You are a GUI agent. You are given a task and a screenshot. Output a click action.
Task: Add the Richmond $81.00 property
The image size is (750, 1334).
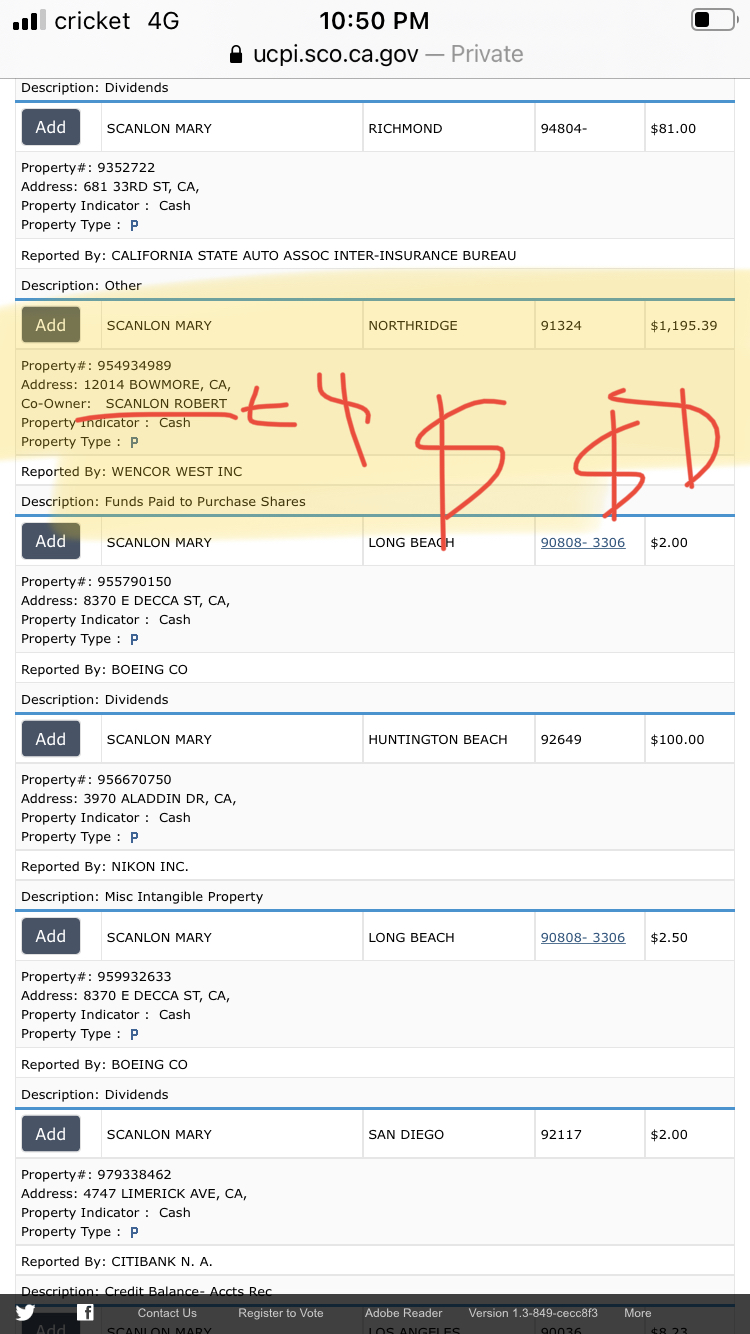tap(51, 128)
